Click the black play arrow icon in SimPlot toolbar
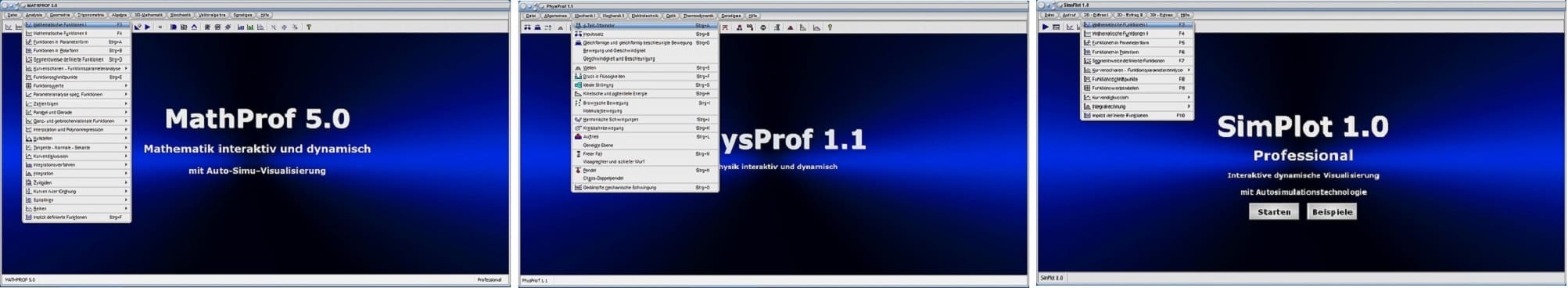 click(x=1046, y=27)
